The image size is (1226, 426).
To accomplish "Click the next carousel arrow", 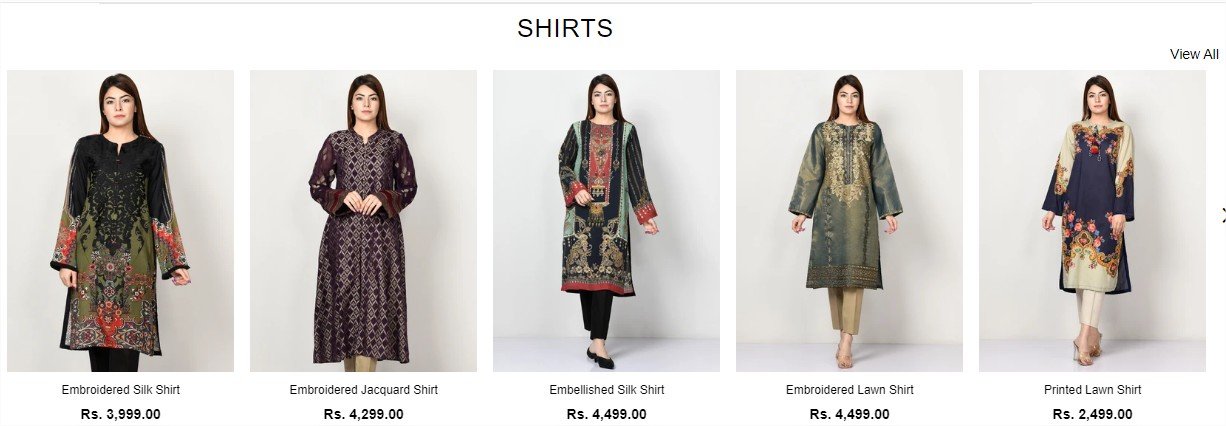I will point(1222,213).
